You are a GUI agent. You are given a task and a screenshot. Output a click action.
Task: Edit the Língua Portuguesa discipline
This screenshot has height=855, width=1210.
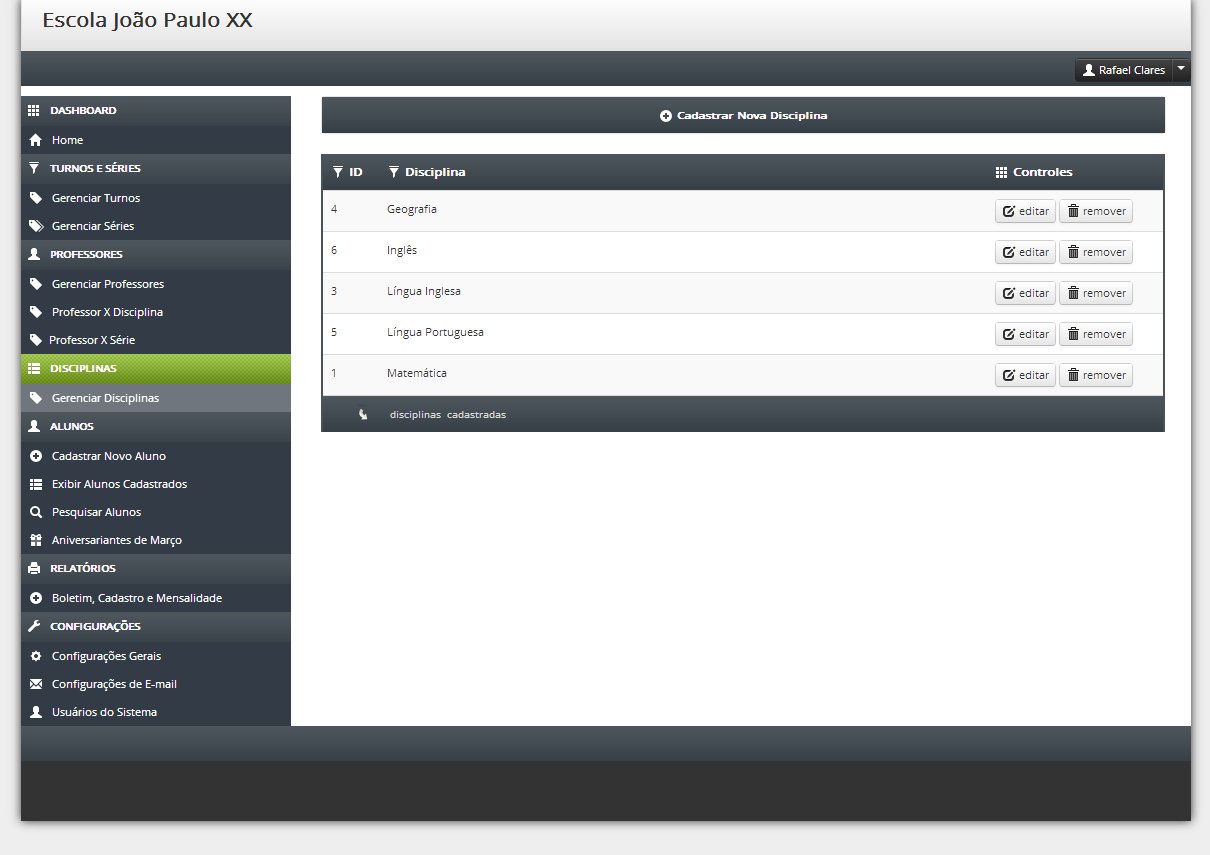[x=1025, y=334]
